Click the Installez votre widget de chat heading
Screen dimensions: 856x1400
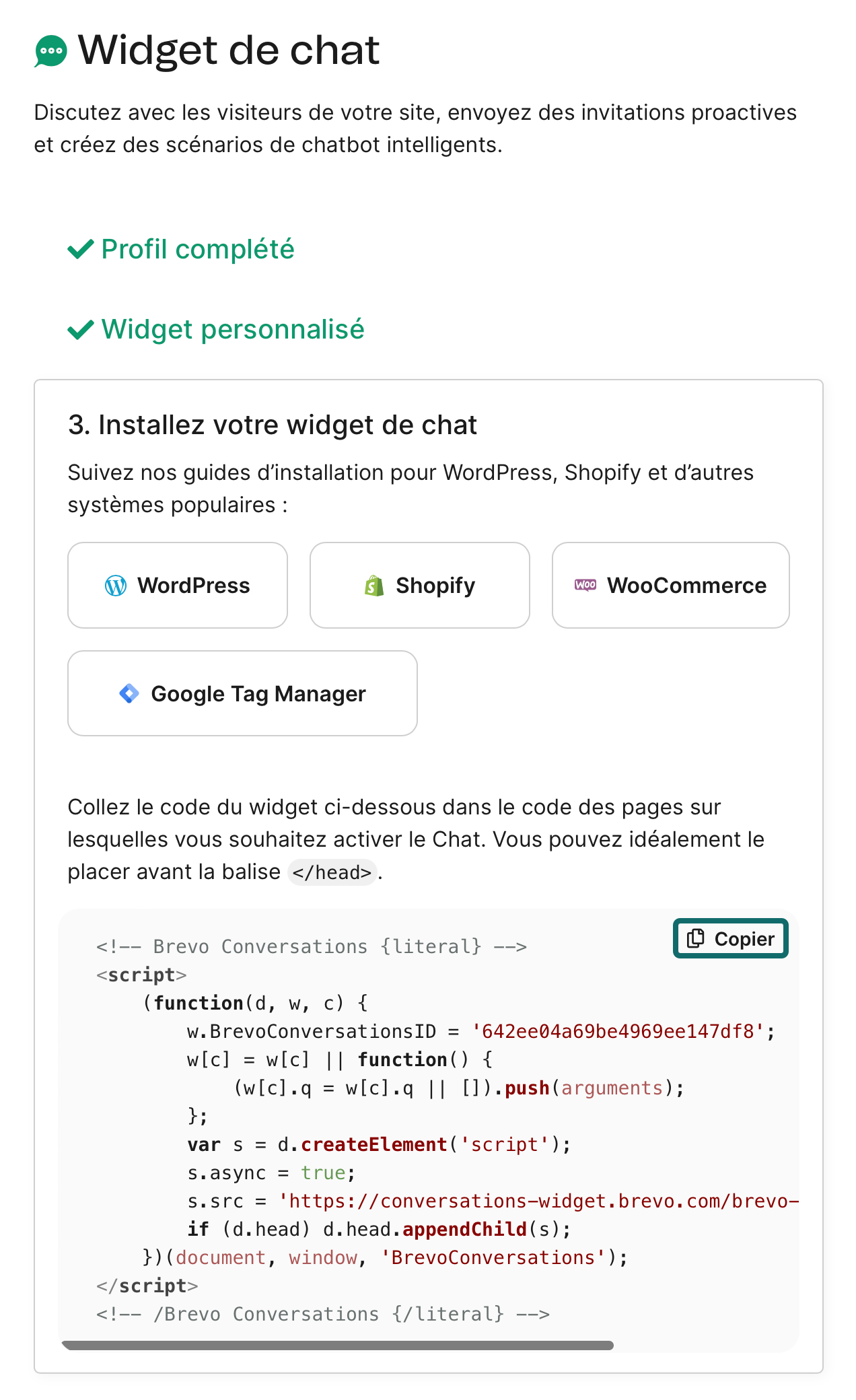click(x=273, y=425)
